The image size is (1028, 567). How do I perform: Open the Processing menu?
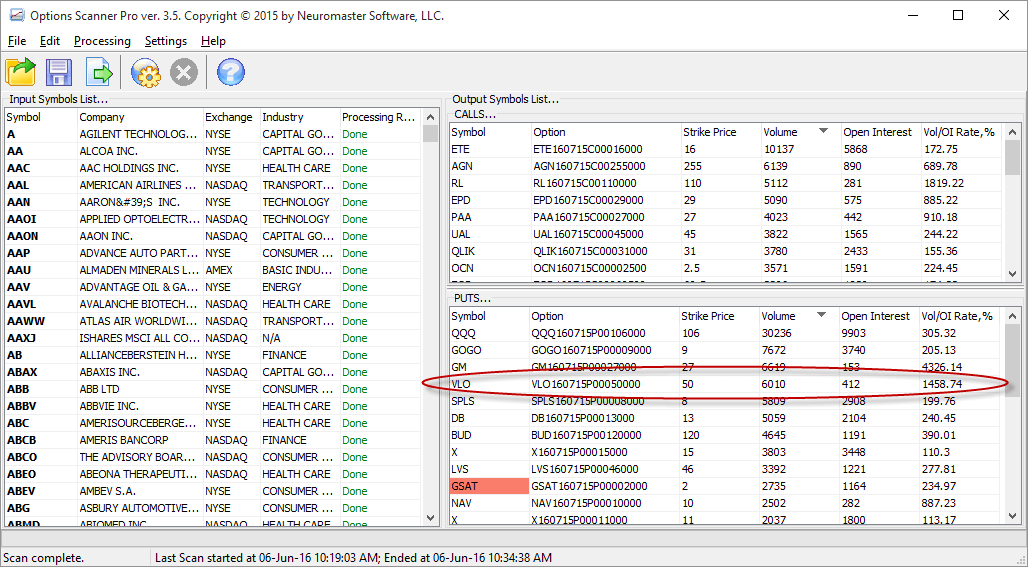point(102,41)
